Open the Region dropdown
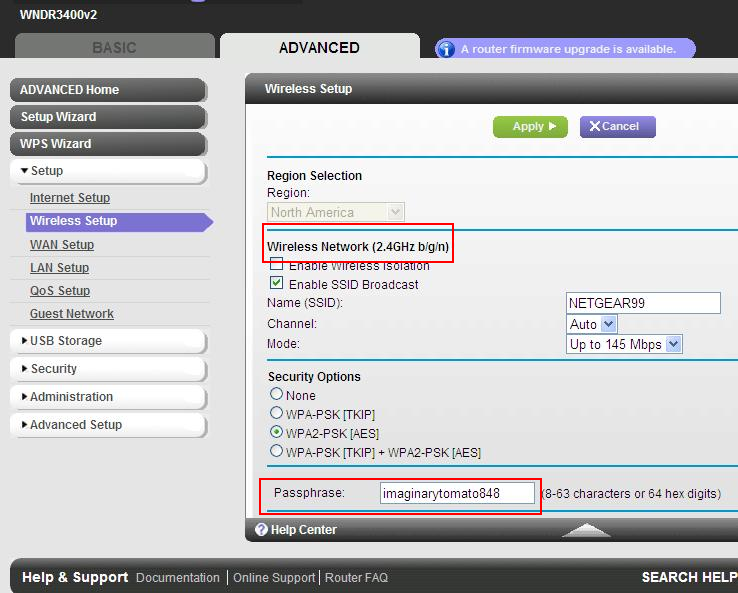 336,212
